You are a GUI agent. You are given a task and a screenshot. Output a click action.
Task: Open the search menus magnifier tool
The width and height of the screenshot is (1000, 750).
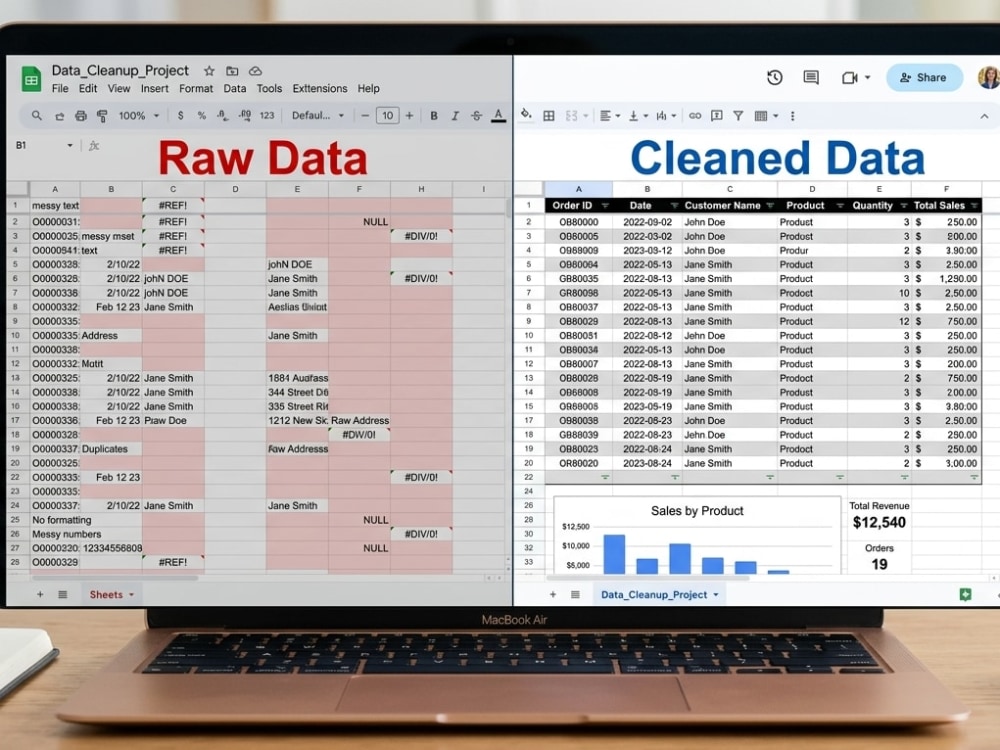click(37, 115)
